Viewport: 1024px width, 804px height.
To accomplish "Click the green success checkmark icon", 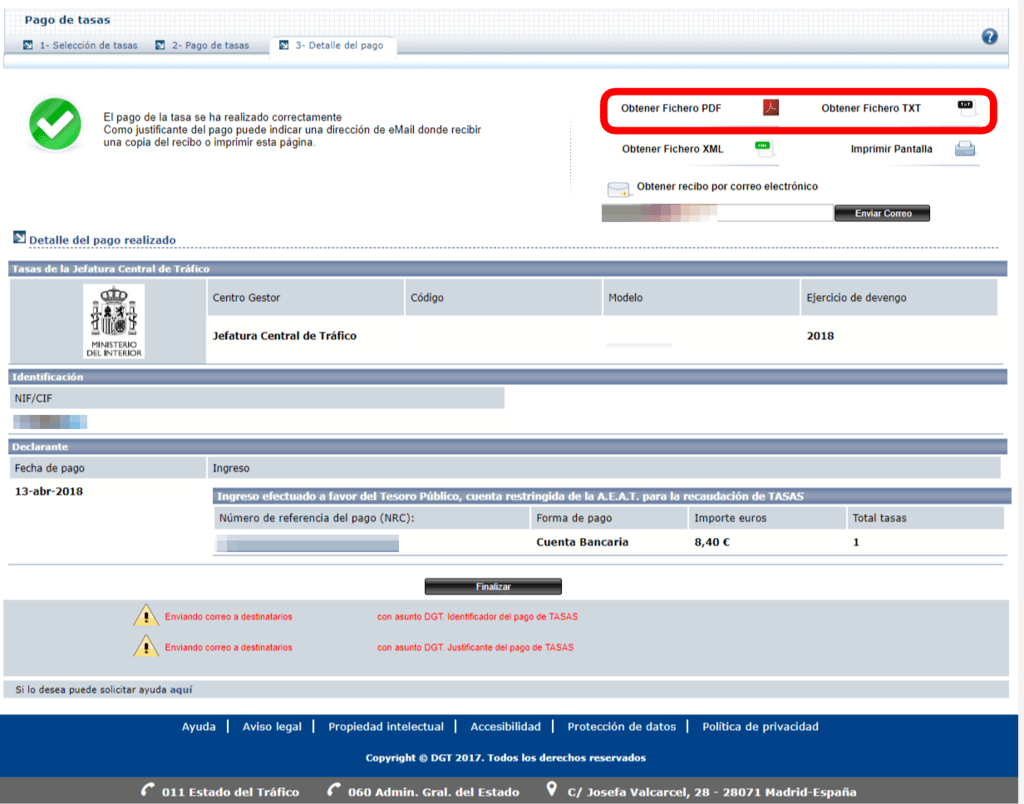I will pyautogui.click(x=54, y=125).
